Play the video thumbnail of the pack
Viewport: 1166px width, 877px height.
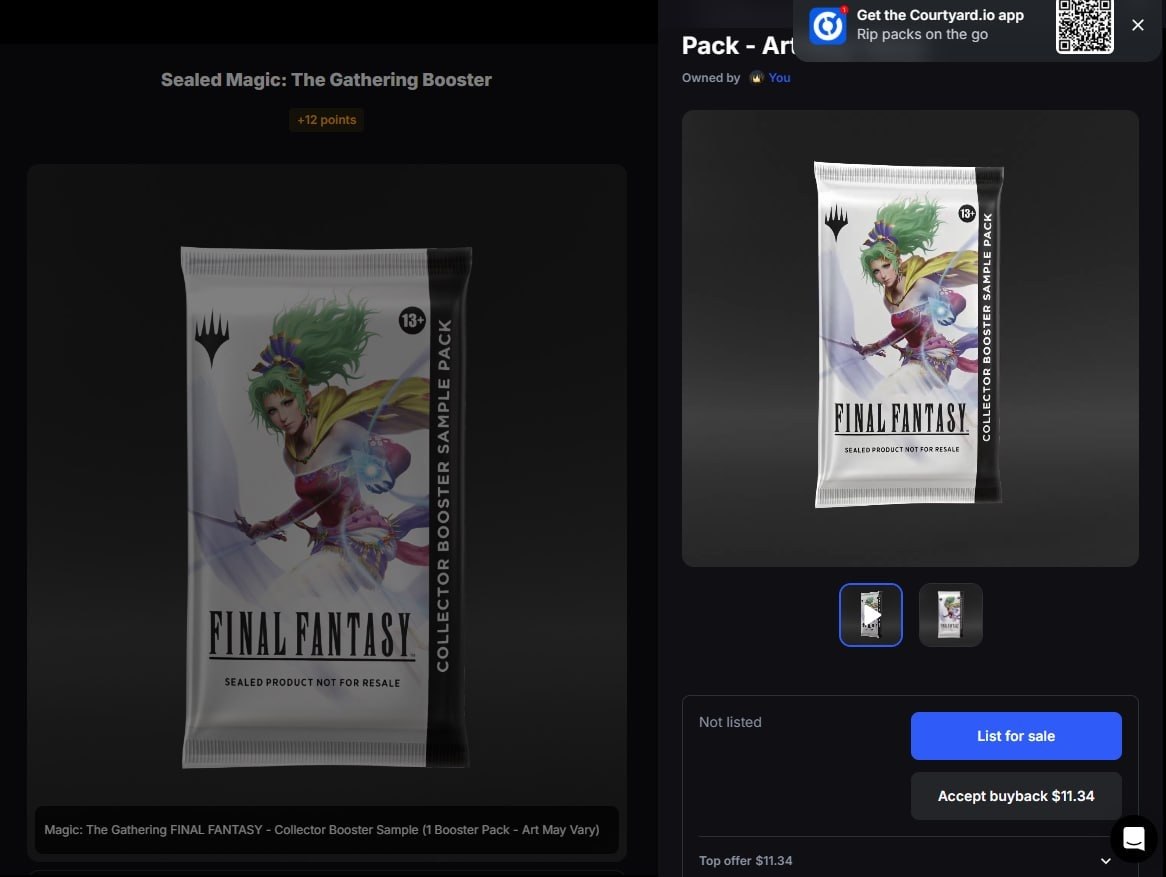click(871, 614)
